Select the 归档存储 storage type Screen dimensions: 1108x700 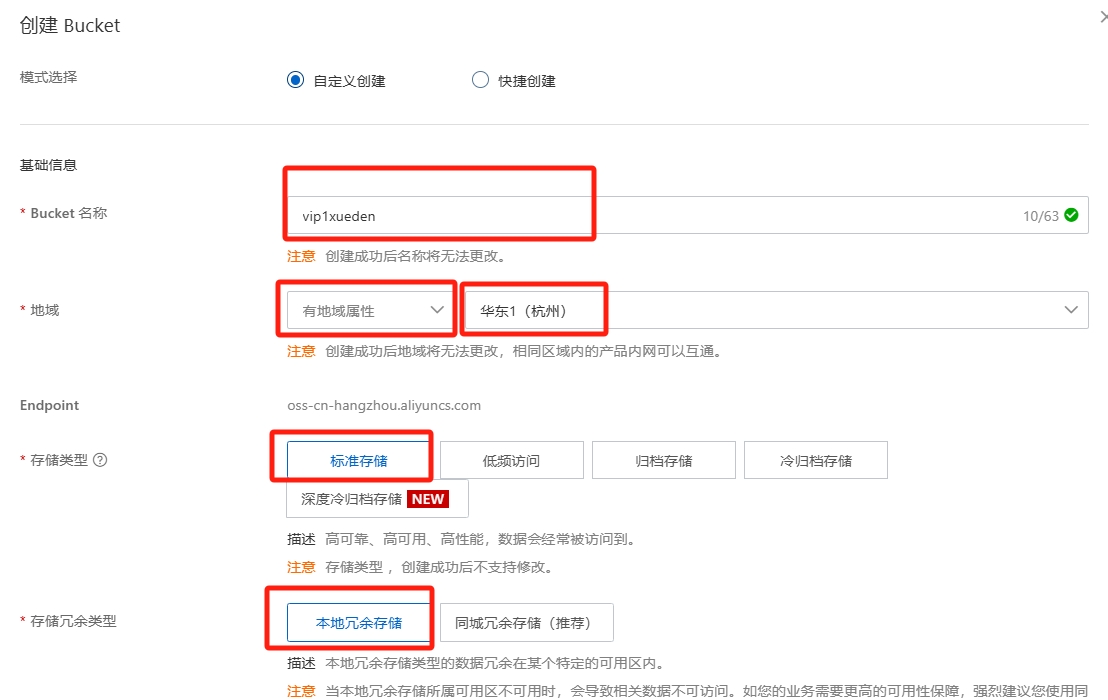(x=663, y=459)
